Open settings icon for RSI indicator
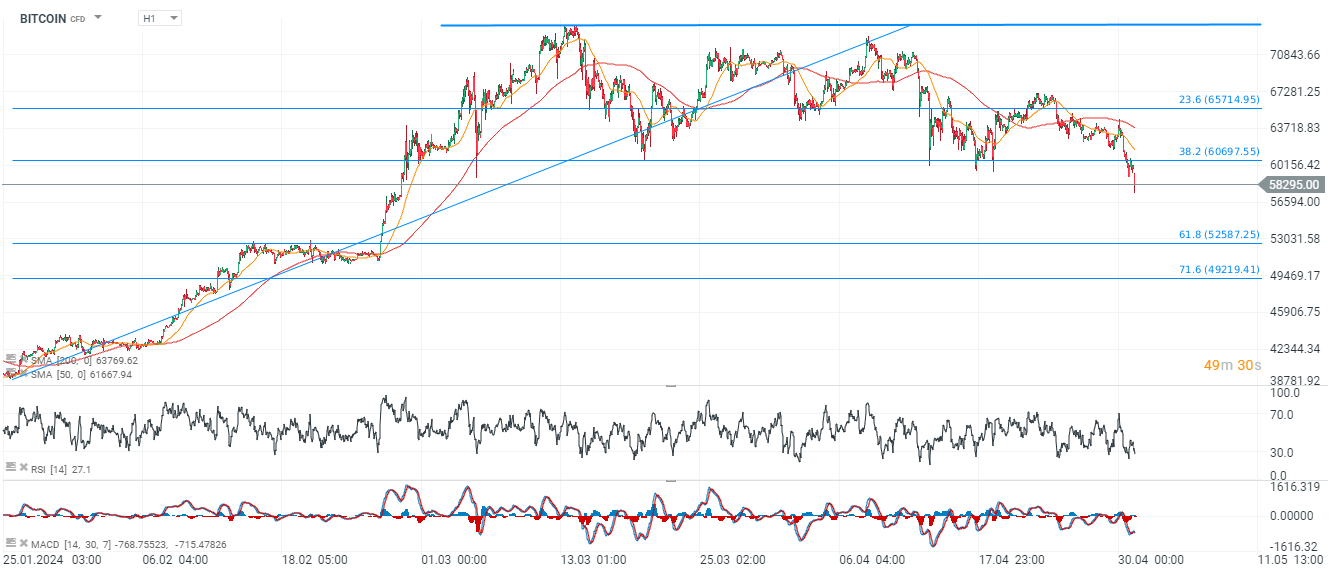This screenshot has width=1330, height=577. pos(9,468)
